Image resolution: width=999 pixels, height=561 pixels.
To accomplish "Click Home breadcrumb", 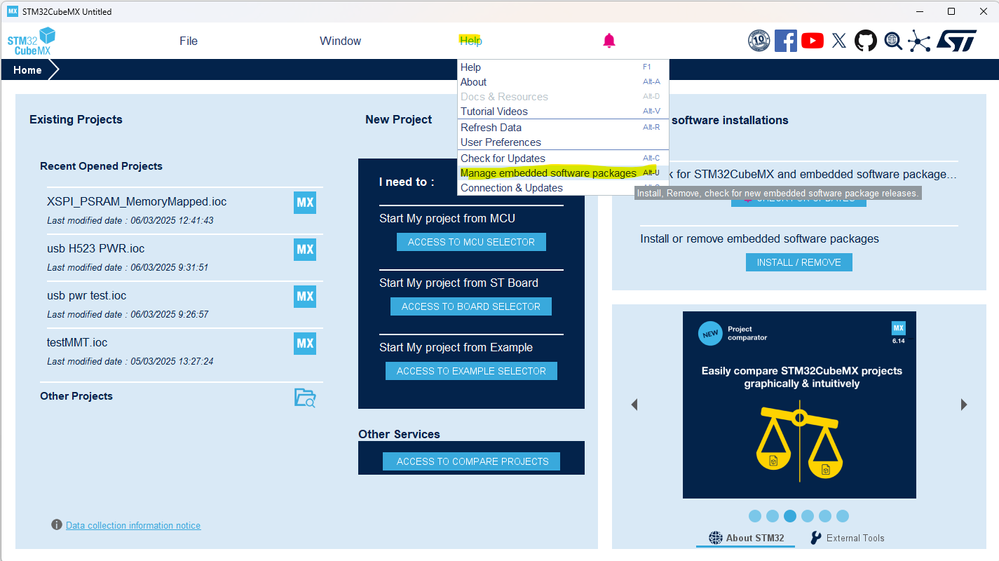I will pos(27,70).
